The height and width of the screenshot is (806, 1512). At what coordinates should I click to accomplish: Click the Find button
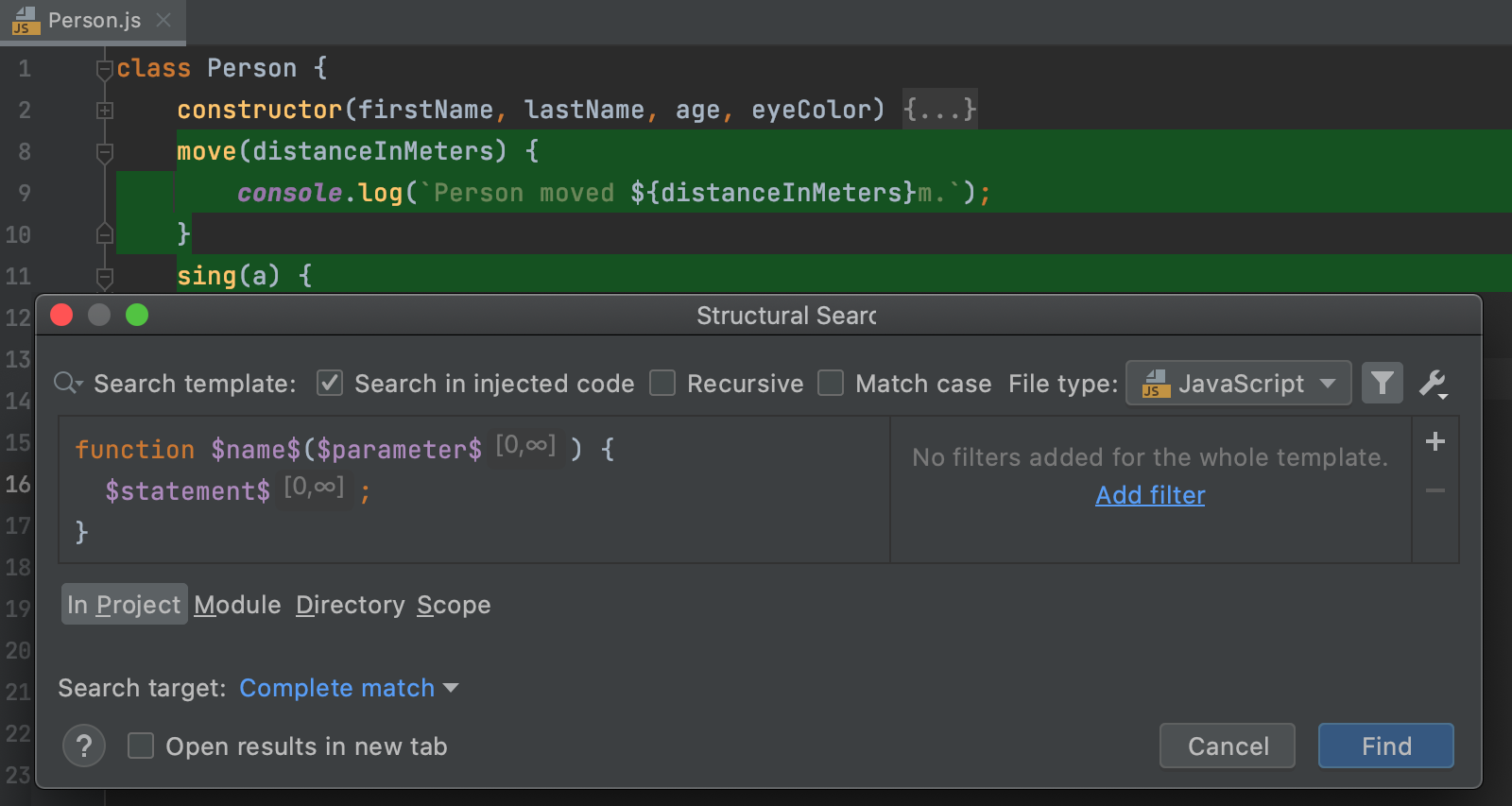[1385, 746]
